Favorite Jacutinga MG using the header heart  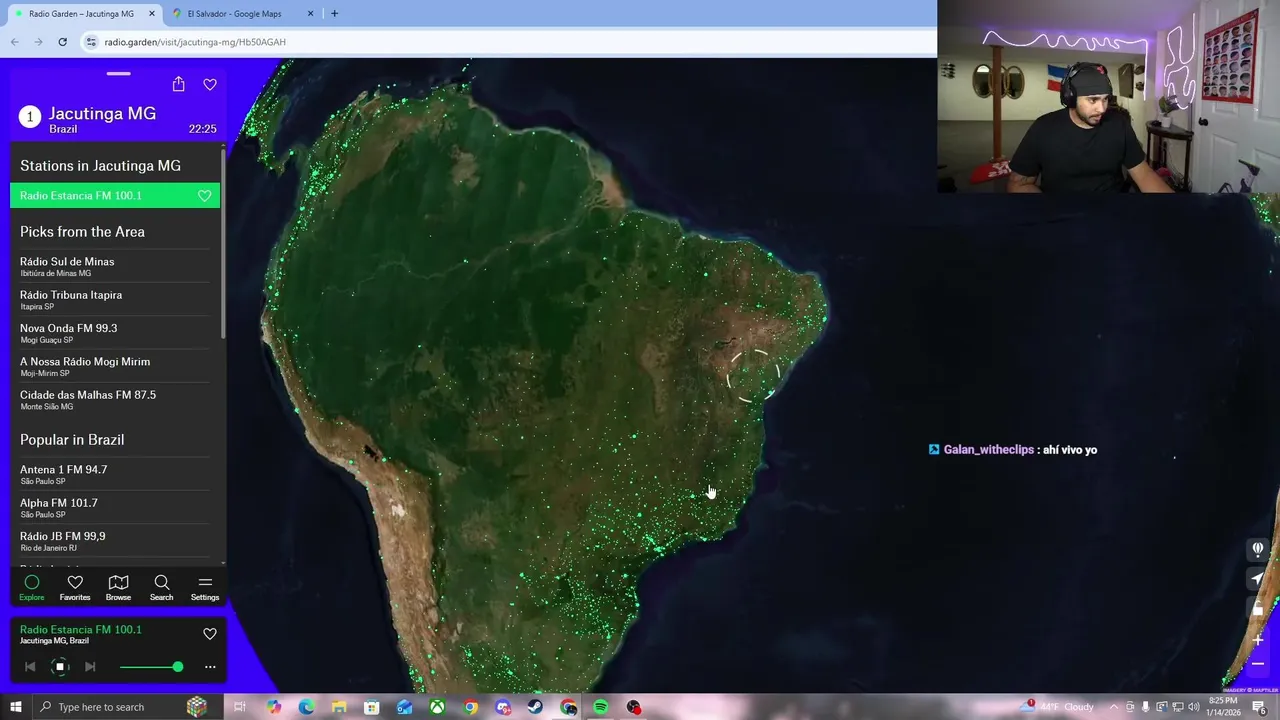(210, 85)
